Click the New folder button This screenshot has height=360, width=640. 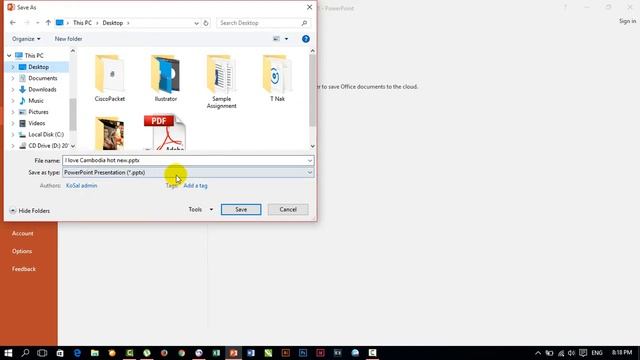point(69,39)
